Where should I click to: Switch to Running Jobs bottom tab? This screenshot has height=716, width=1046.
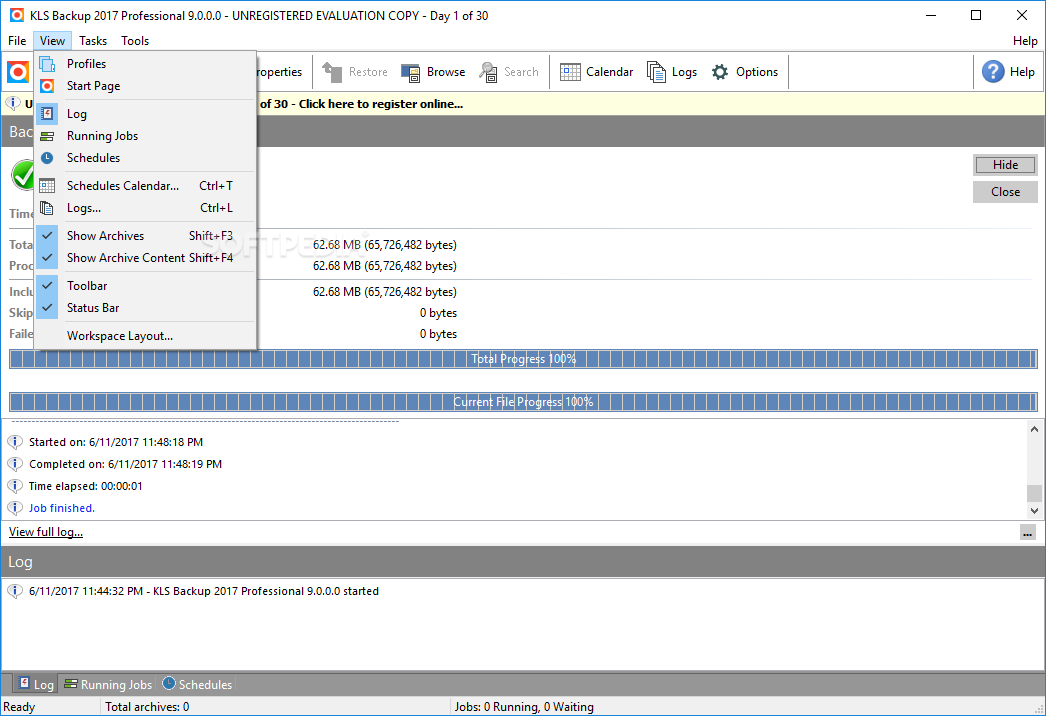pos(108,684)
